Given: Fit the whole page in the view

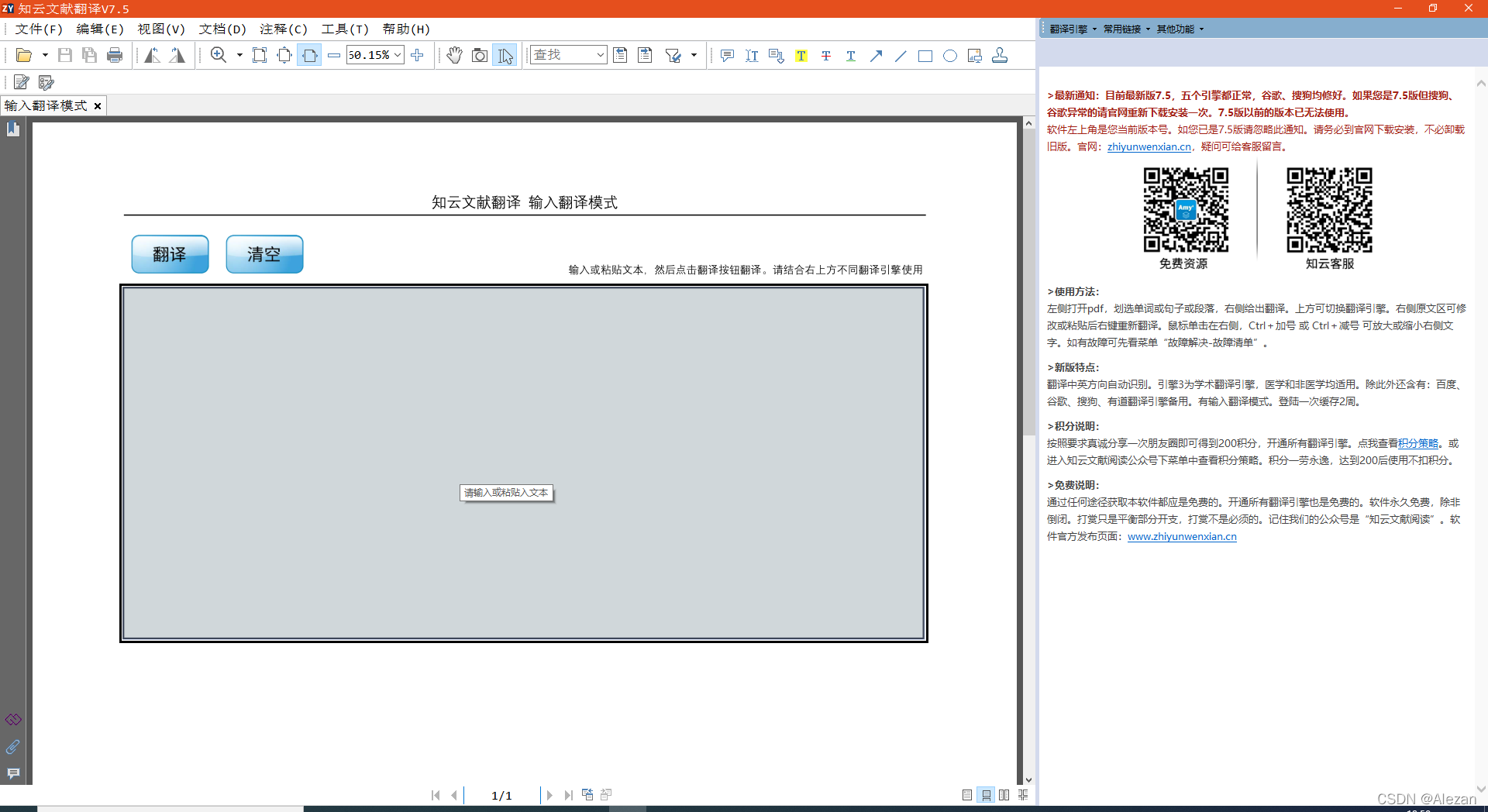Looking at the screenshot, I should (x=284, y=55).
